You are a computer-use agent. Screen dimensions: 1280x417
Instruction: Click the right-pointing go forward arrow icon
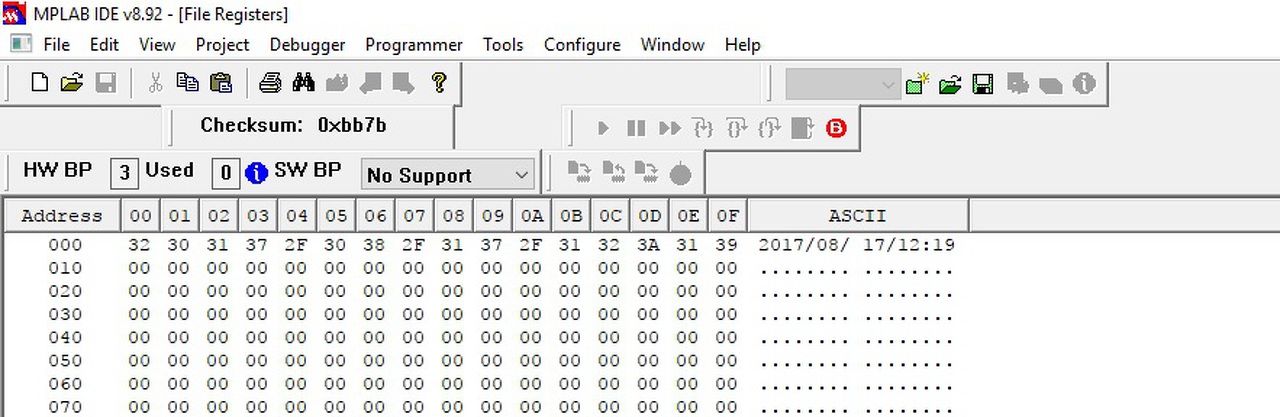403,82
